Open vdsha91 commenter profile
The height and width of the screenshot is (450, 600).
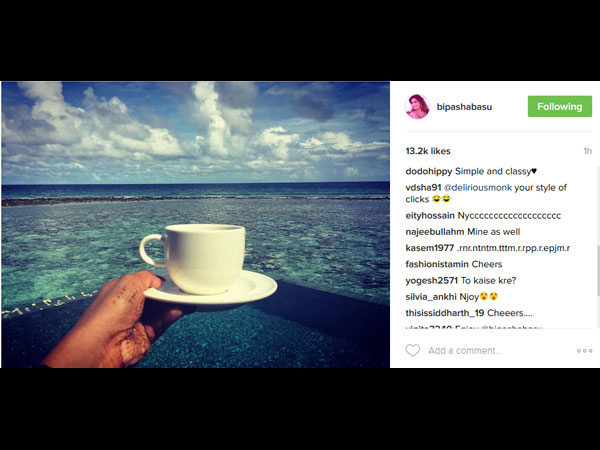click(423, 188)
